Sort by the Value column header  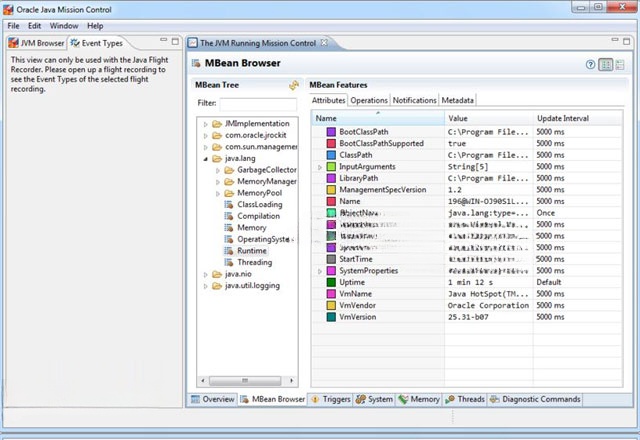coord(489,118)
